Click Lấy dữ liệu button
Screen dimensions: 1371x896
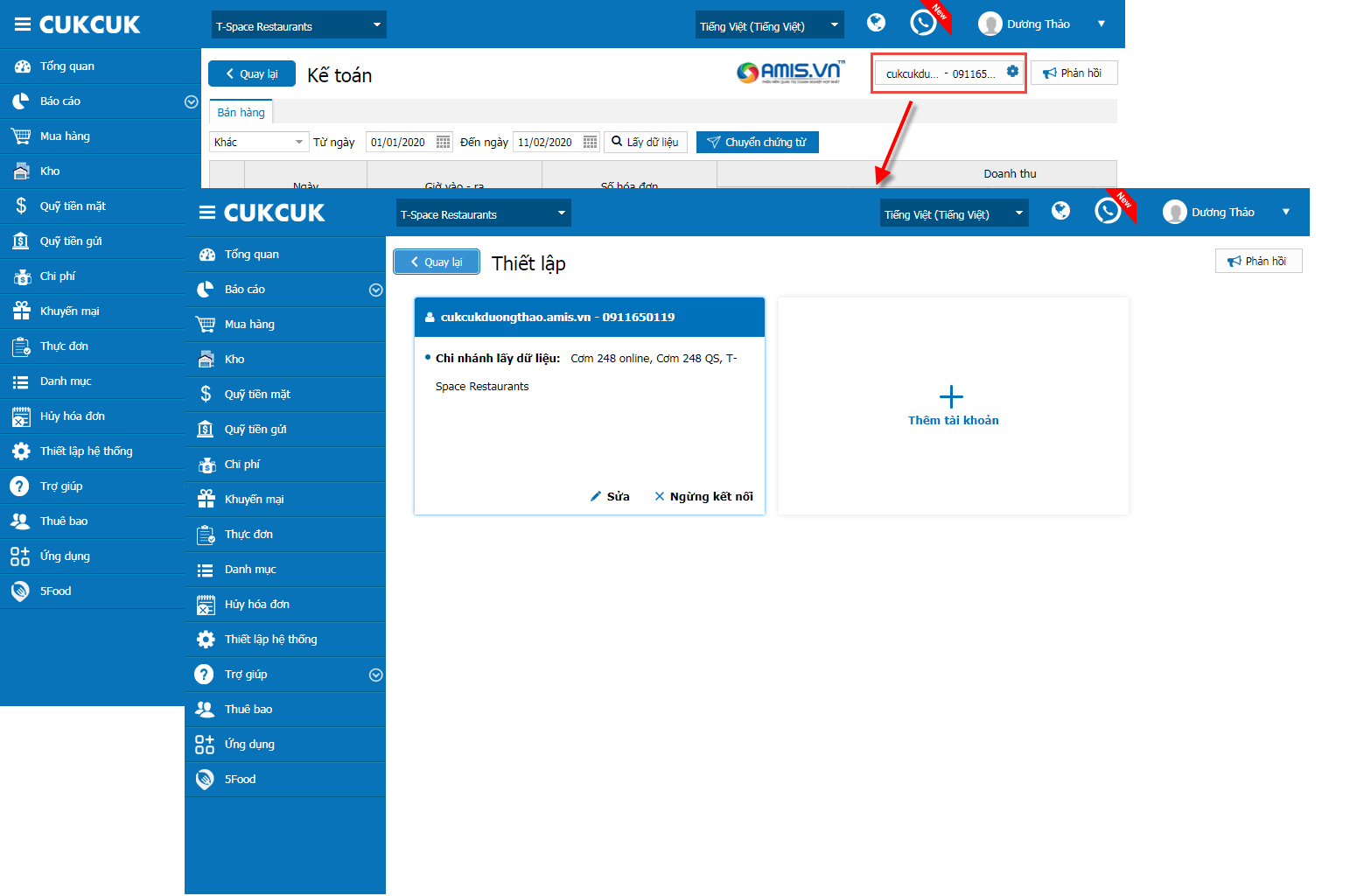(x=646, y=142)
